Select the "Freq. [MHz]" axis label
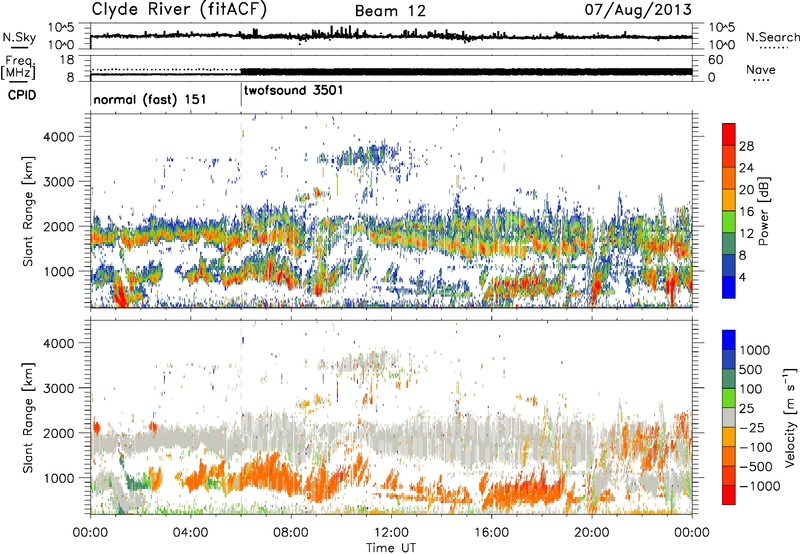800x554 pixels. pyautogui.click(x=19, y=67)
